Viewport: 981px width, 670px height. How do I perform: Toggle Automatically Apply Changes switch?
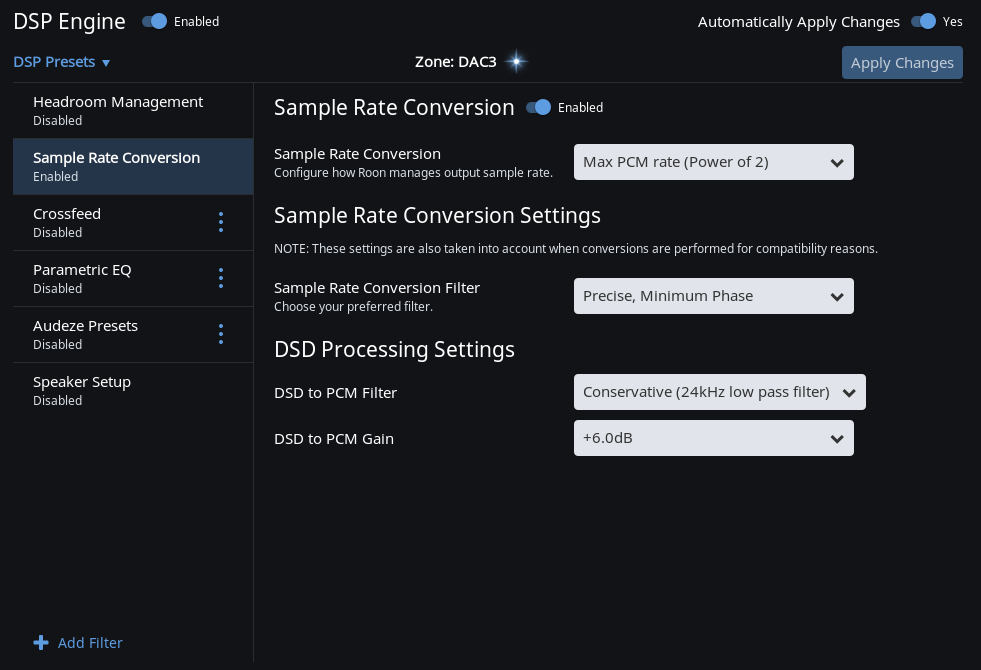click(923, 21)
